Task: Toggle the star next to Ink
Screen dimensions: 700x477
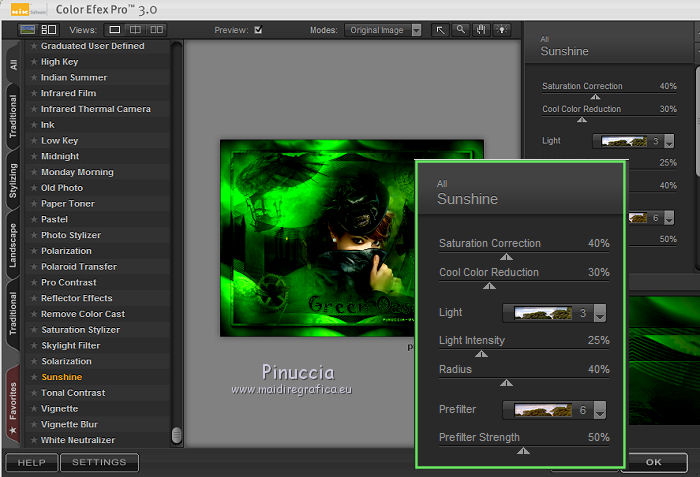Action: [x=33, y=125]
